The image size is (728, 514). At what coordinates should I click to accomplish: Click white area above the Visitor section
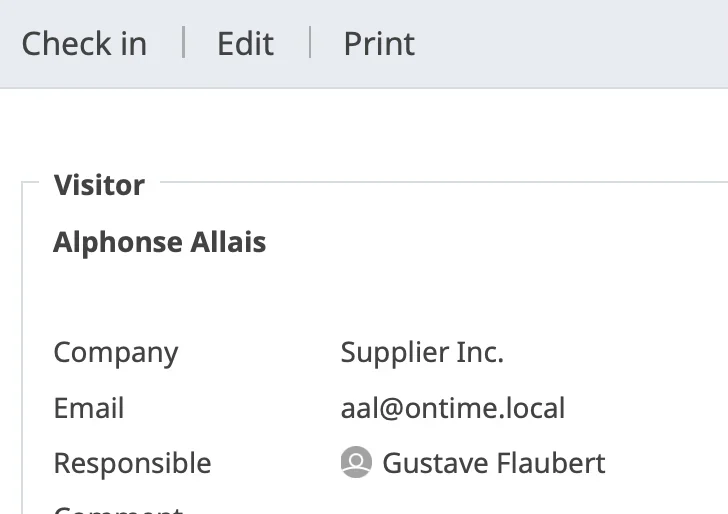click(364, 130)
